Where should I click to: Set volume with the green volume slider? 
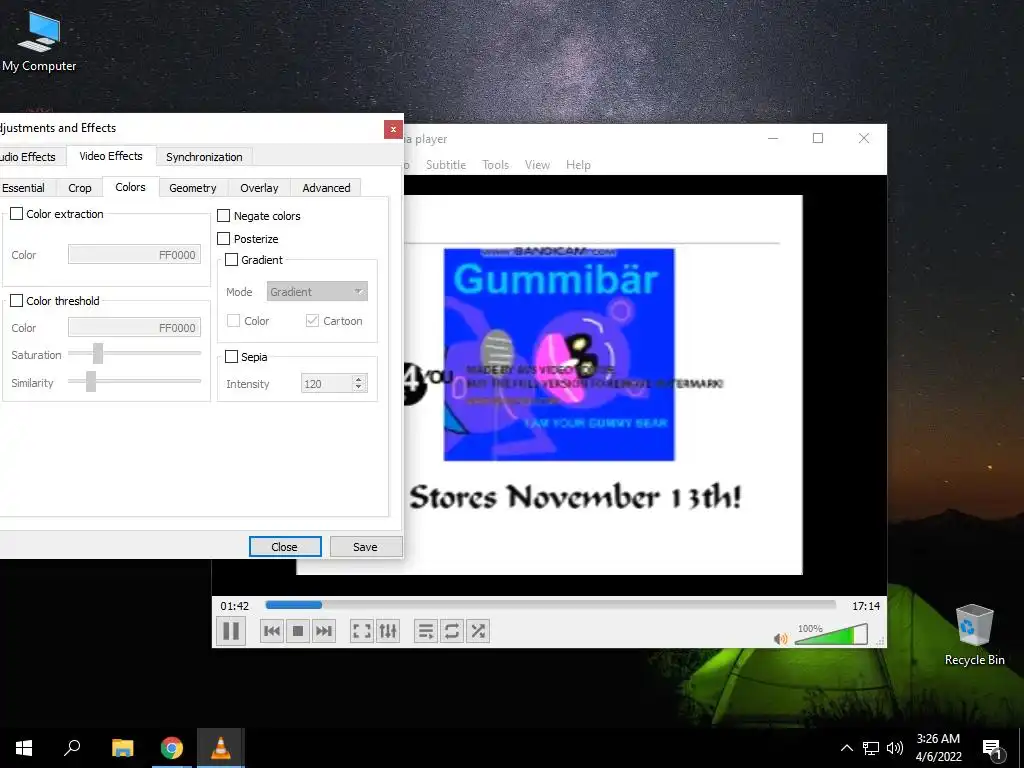[831, 634]
